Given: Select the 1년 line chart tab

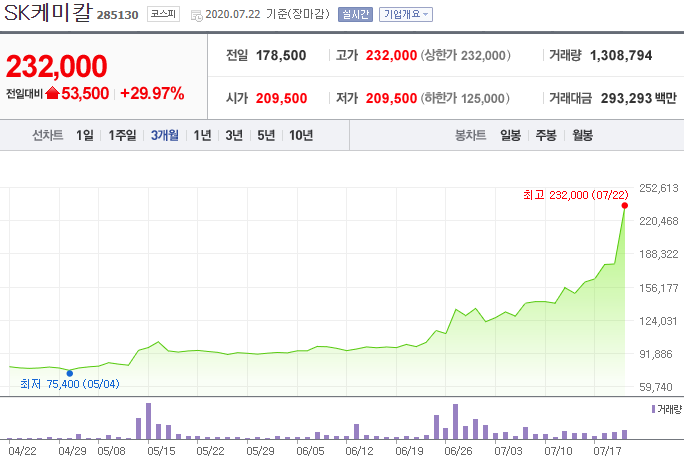Looking at the screenshot, I should (202, 135).
